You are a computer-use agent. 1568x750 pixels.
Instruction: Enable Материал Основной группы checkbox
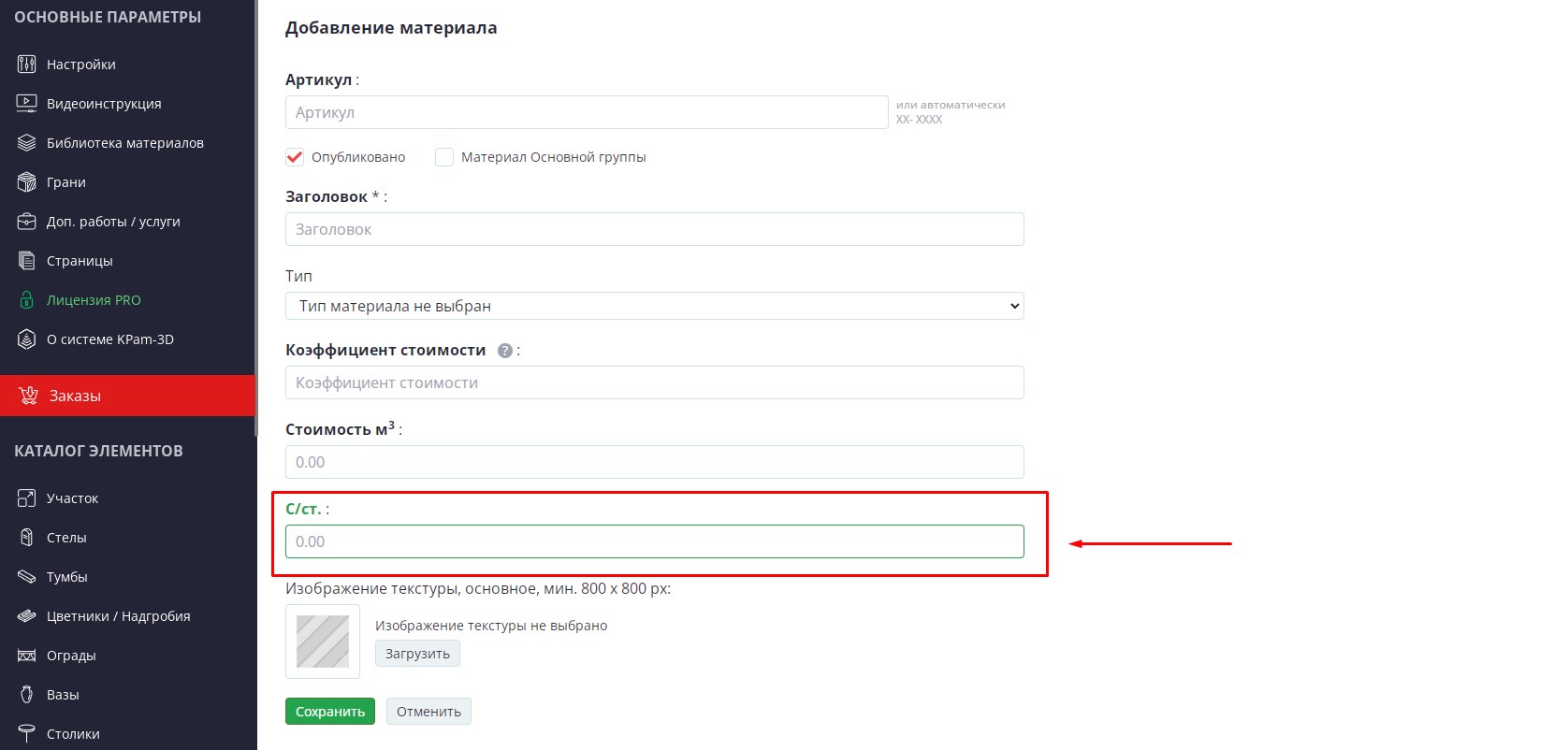coord(444,157)
